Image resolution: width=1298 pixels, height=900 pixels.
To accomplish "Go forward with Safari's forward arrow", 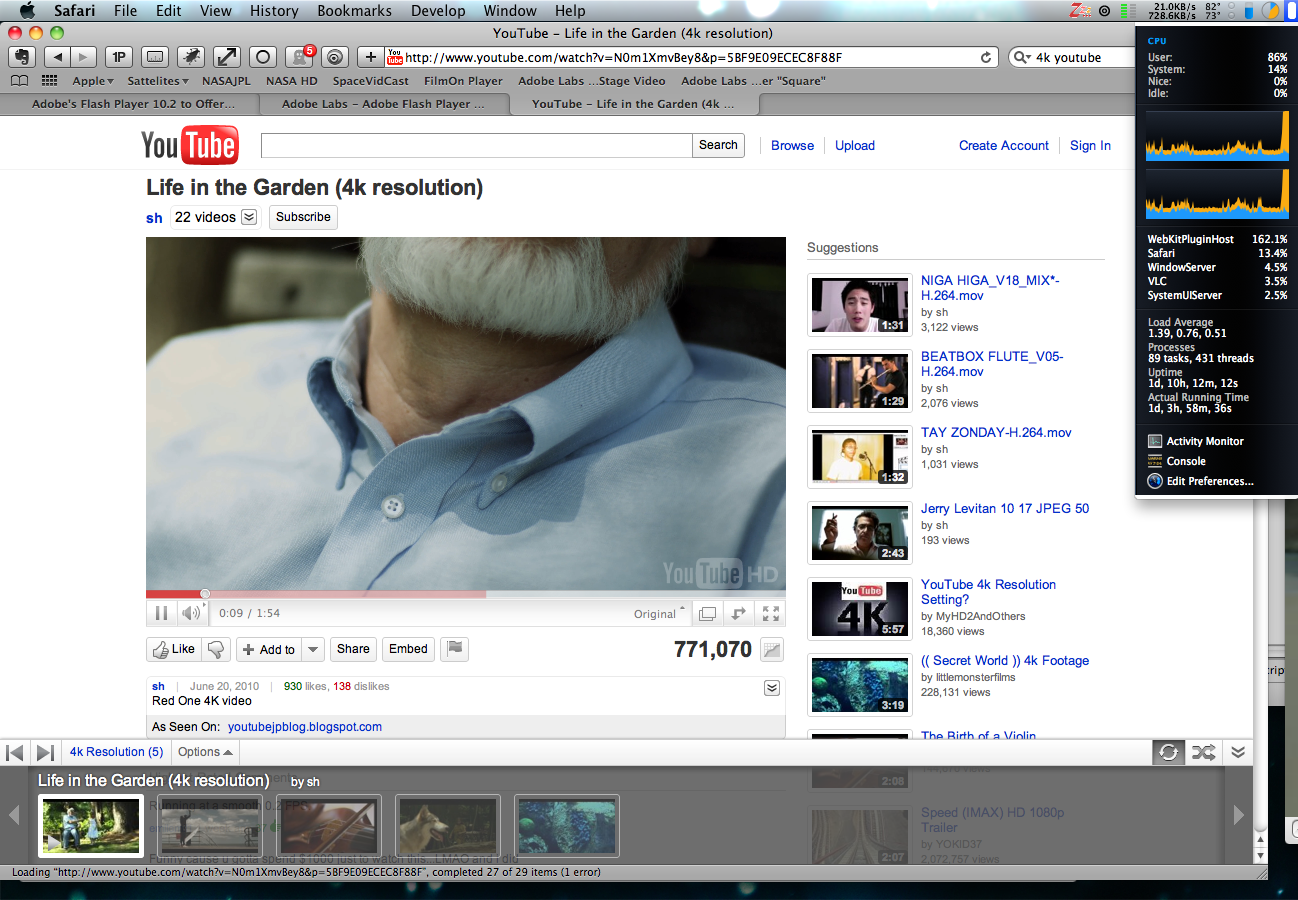I will [84, 57].
